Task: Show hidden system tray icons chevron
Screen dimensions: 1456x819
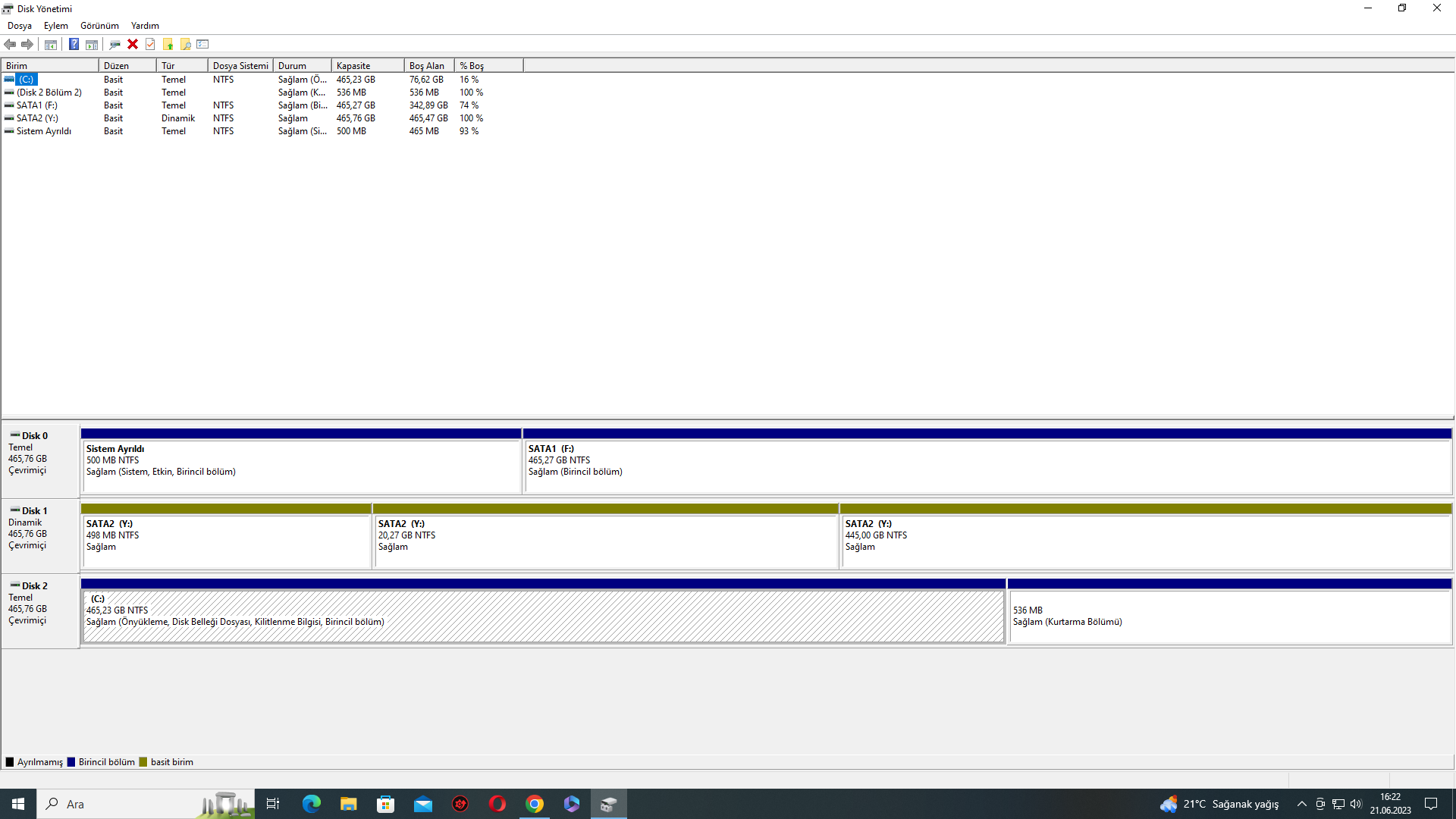Action: 1301,804
